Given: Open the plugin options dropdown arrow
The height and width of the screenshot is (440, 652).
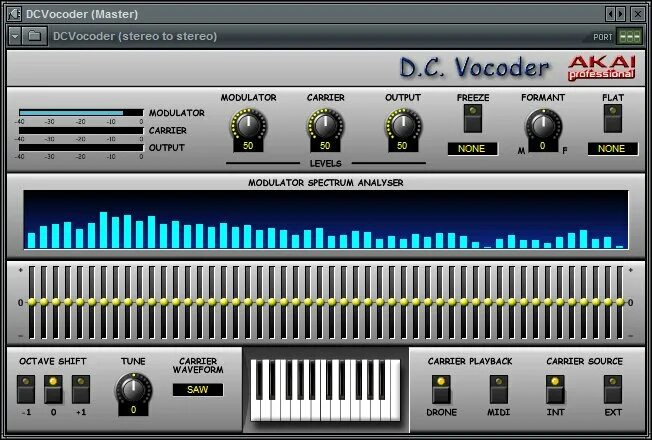Looking at the screenshot, I should pos(15,36).
